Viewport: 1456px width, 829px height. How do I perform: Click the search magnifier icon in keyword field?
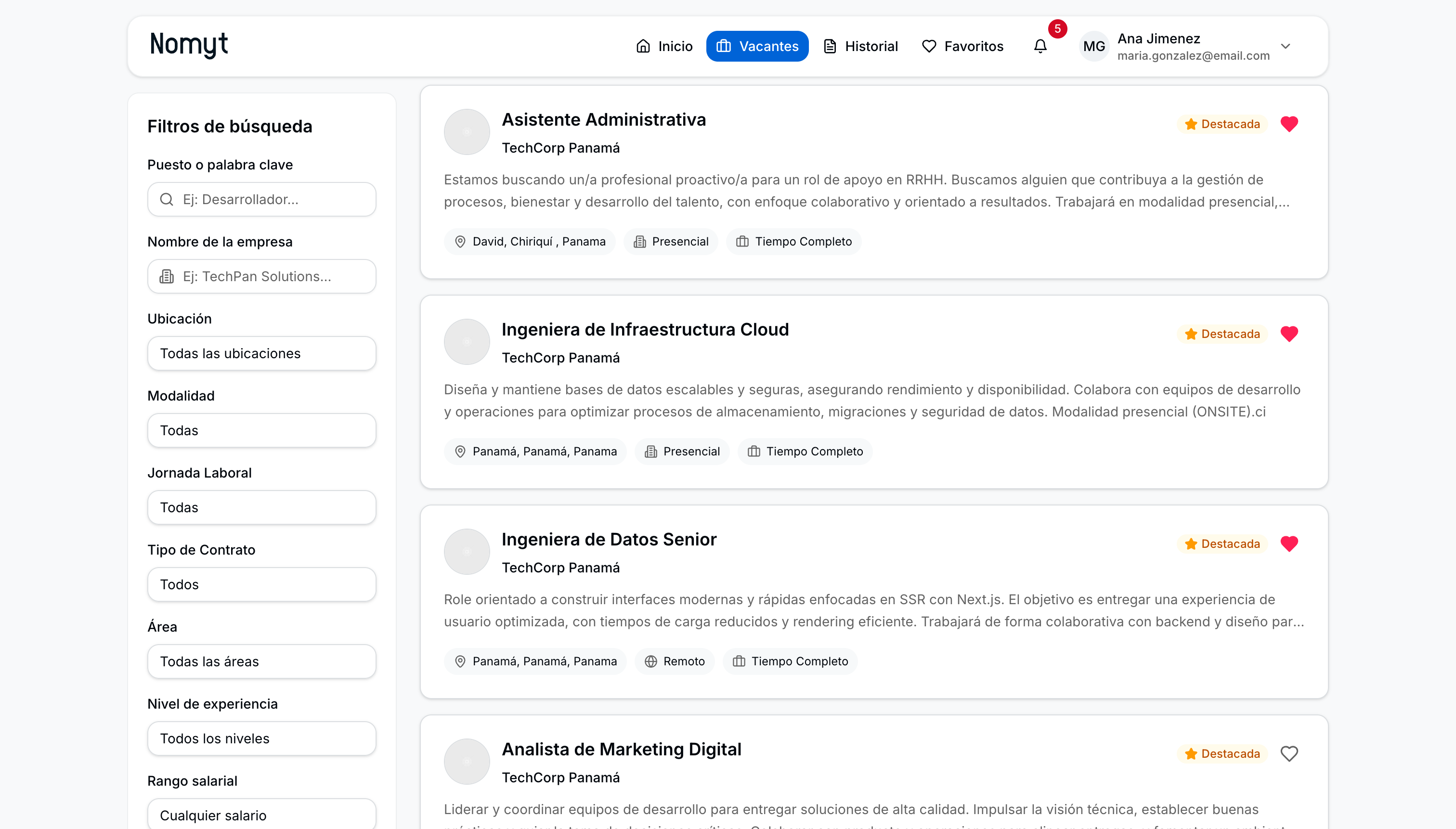pyautogui.click(x=166, y=199)
